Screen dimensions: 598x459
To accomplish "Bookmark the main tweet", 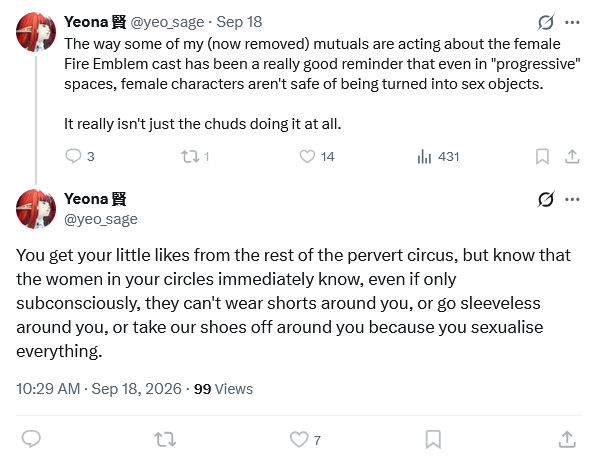I will tap(433, 439).
